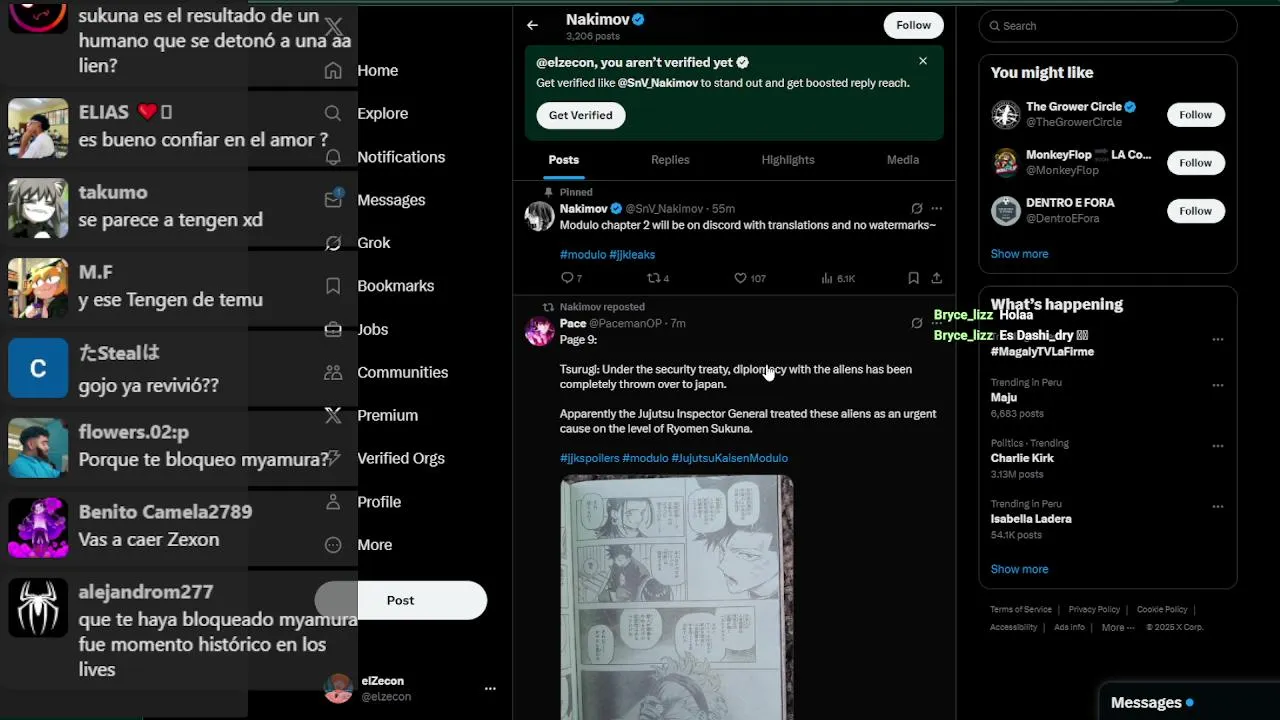Show more suggested accounts

tap(1019, 254)
